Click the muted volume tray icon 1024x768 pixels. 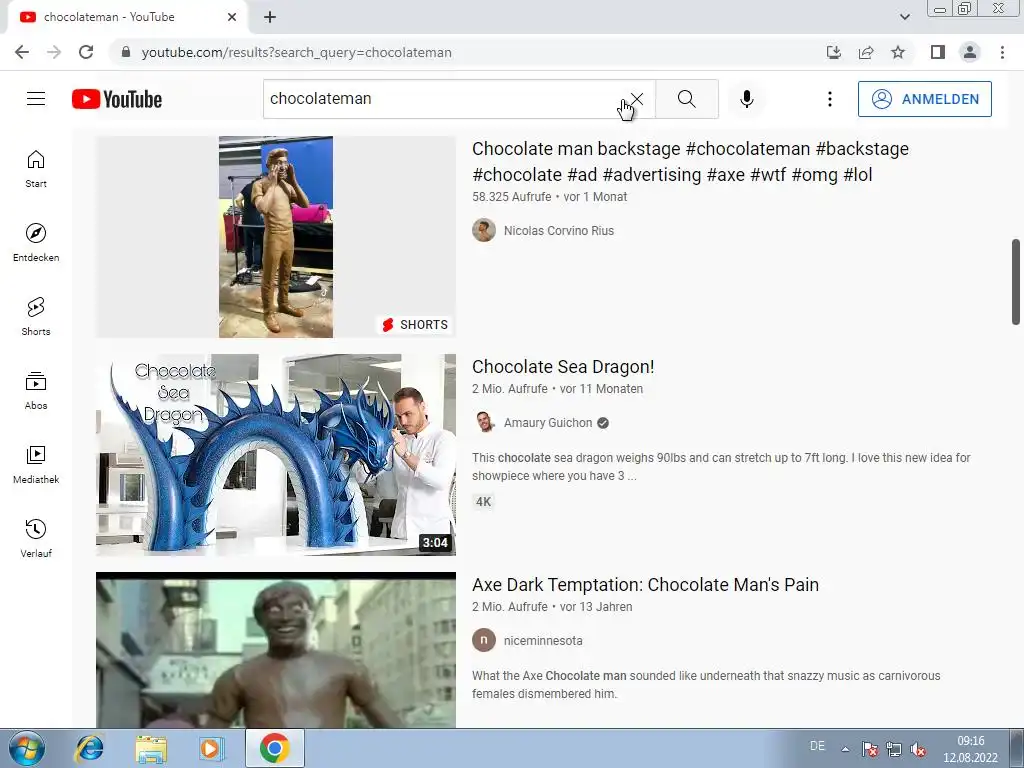918,748
